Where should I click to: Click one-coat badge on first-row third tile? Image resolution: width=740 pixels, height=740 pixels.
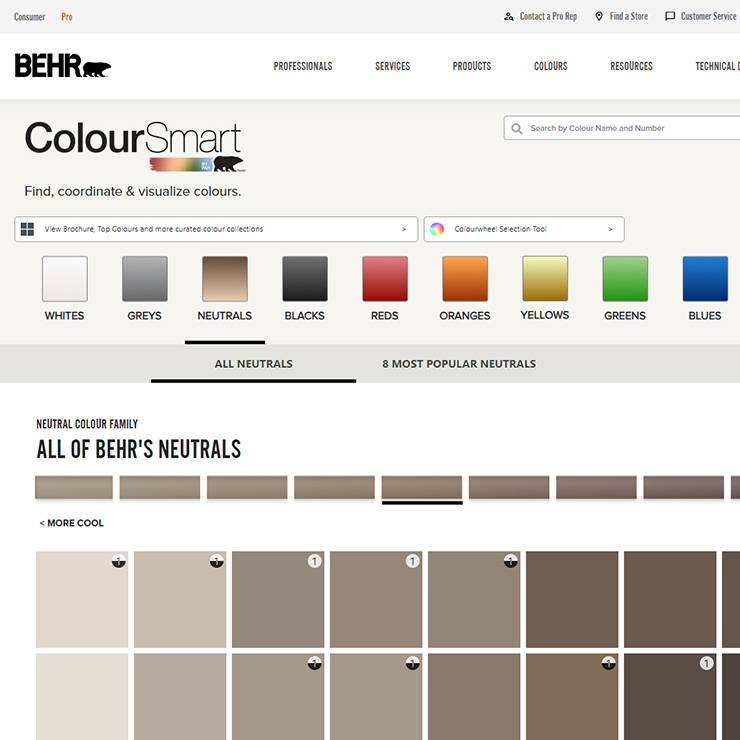coord(315,561)
